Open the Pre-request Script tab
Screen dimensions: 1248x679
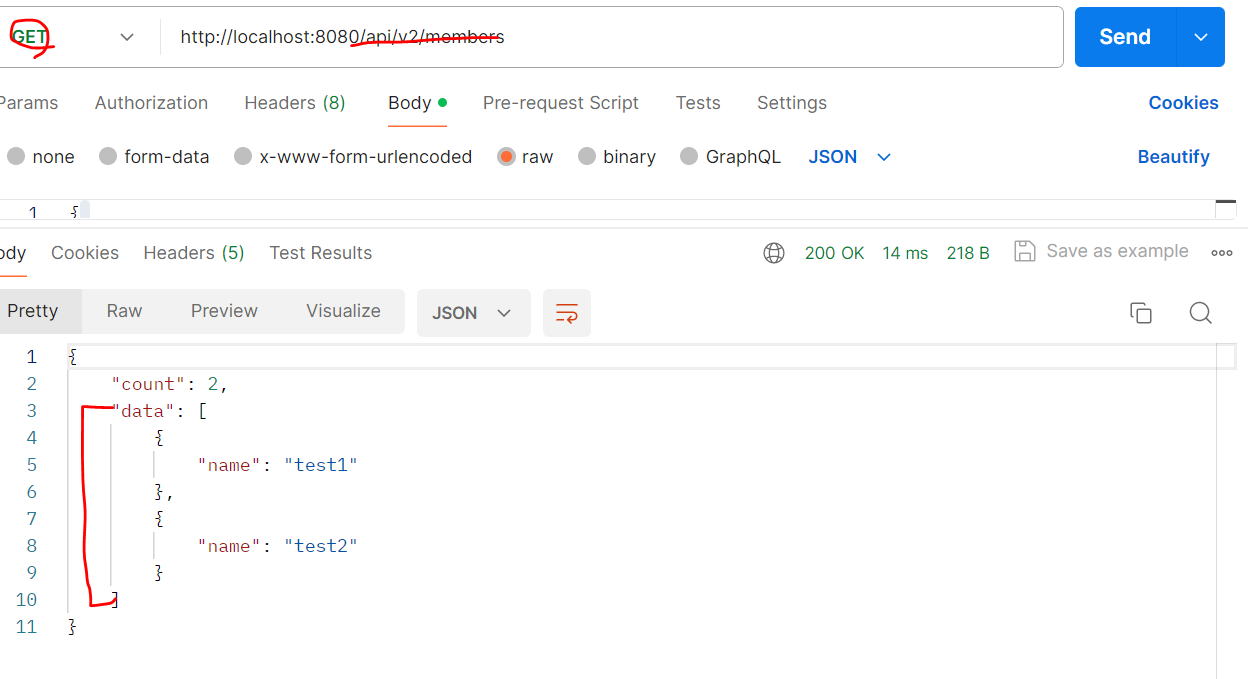click(561, 103)
